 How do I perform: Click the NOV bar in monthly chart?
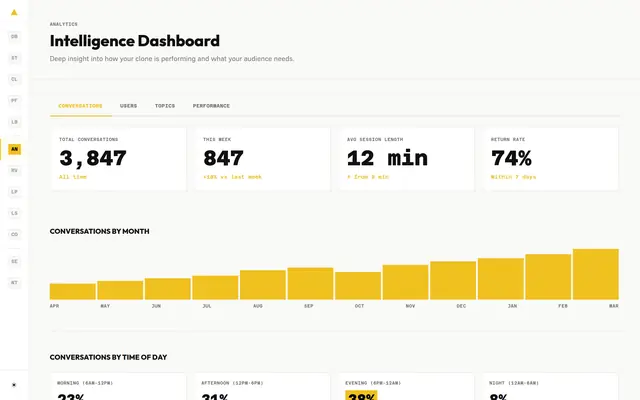pos(405,282)
